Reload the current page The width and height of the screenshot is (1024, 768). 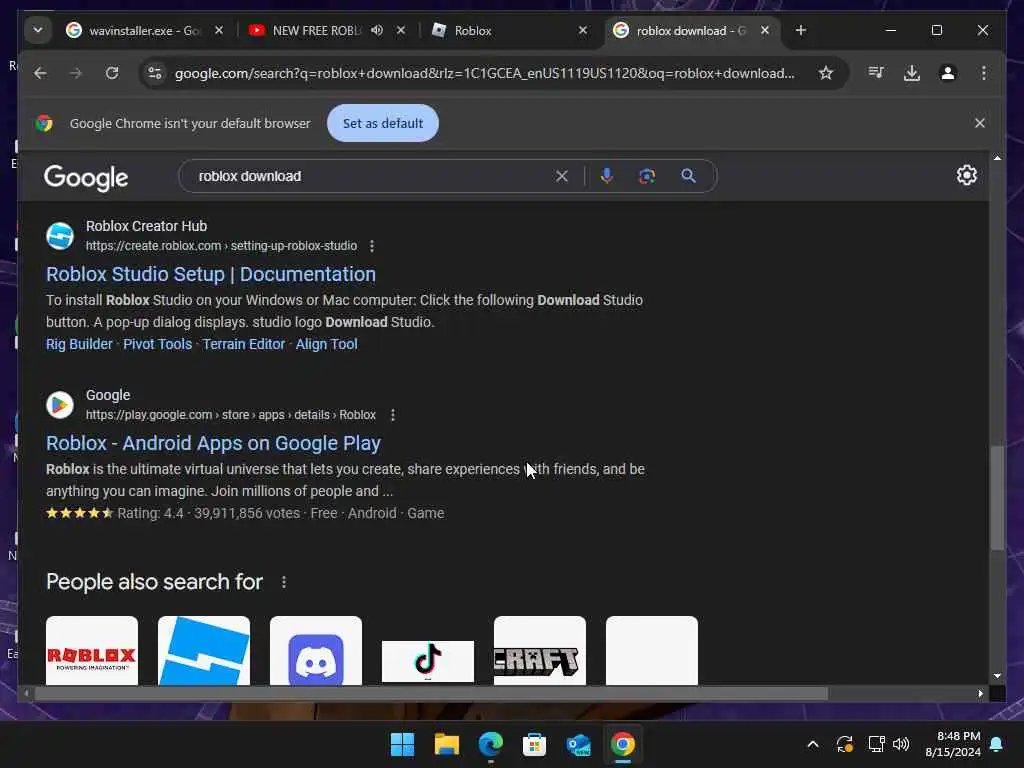(x=112, y=73)
